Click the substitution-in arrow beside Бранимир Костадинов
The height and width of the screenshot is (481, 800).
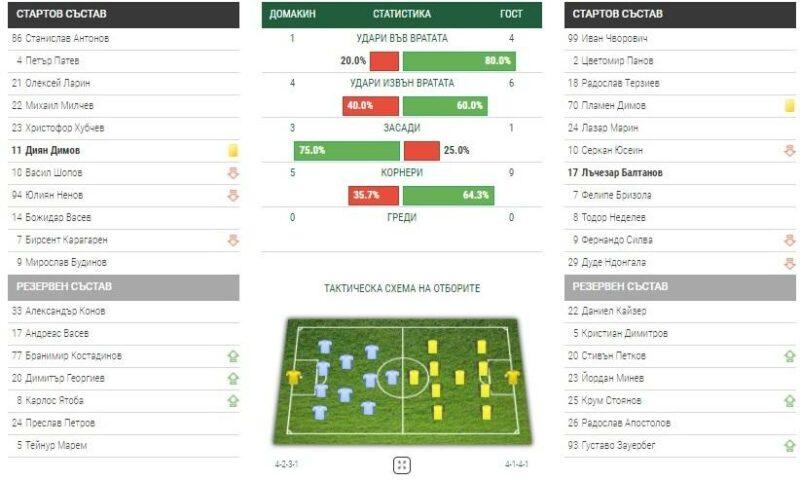pyautogui.click(x=233, y=356)
